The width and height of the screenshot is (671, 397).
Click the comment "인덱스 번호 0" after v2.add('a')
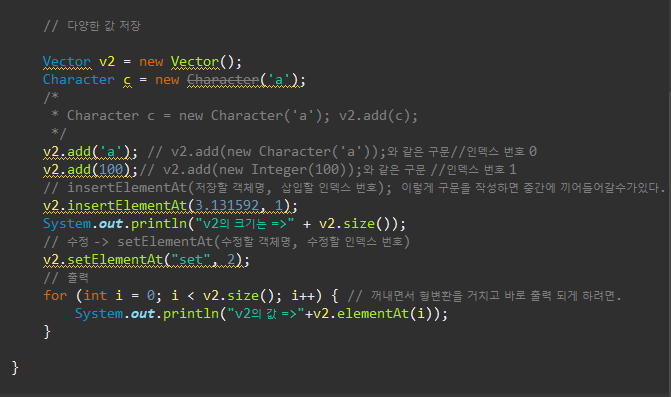coord(502,151)
